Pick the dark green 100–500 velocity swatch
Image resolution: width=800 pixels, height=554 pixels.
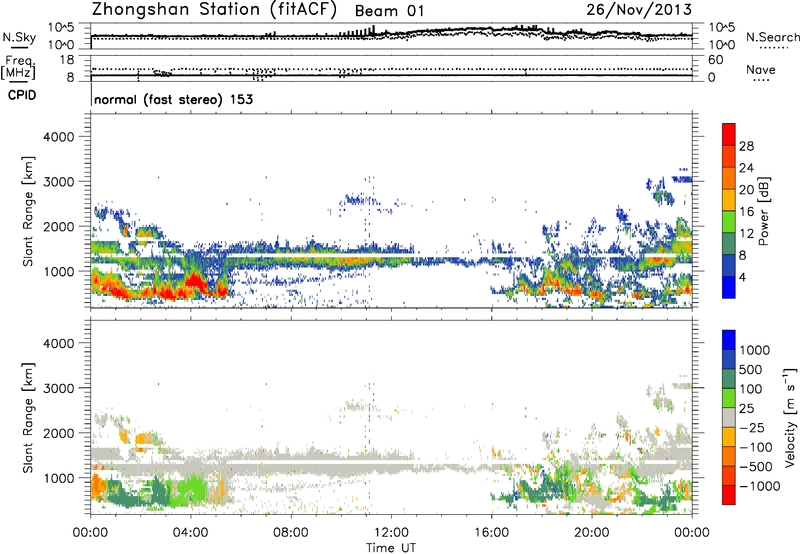tap(729, 379)
